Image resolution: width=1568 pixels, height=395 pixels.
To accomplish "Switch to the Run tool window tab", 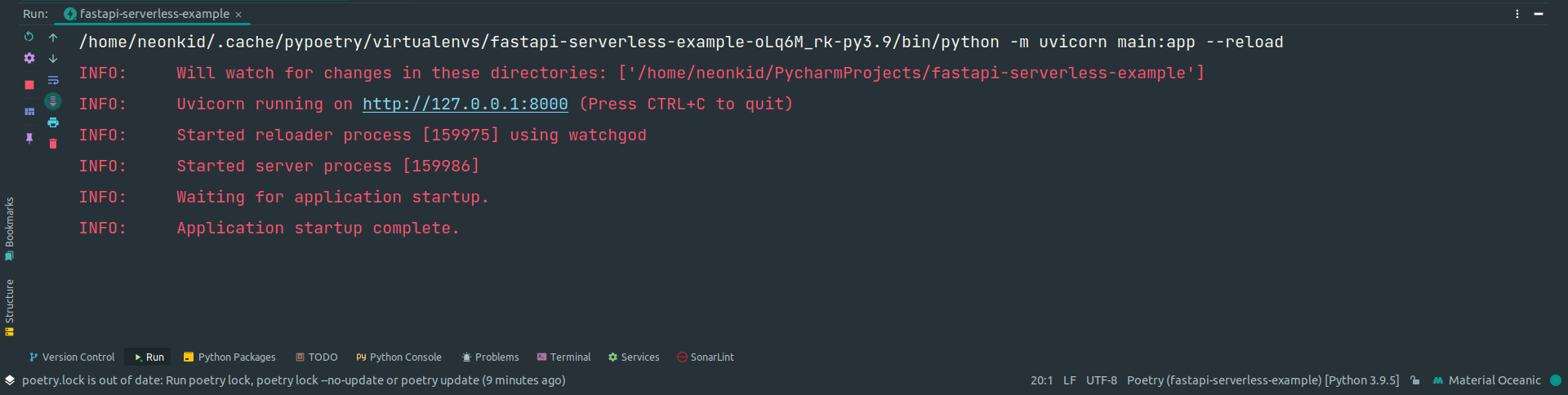I will [149, 357].
